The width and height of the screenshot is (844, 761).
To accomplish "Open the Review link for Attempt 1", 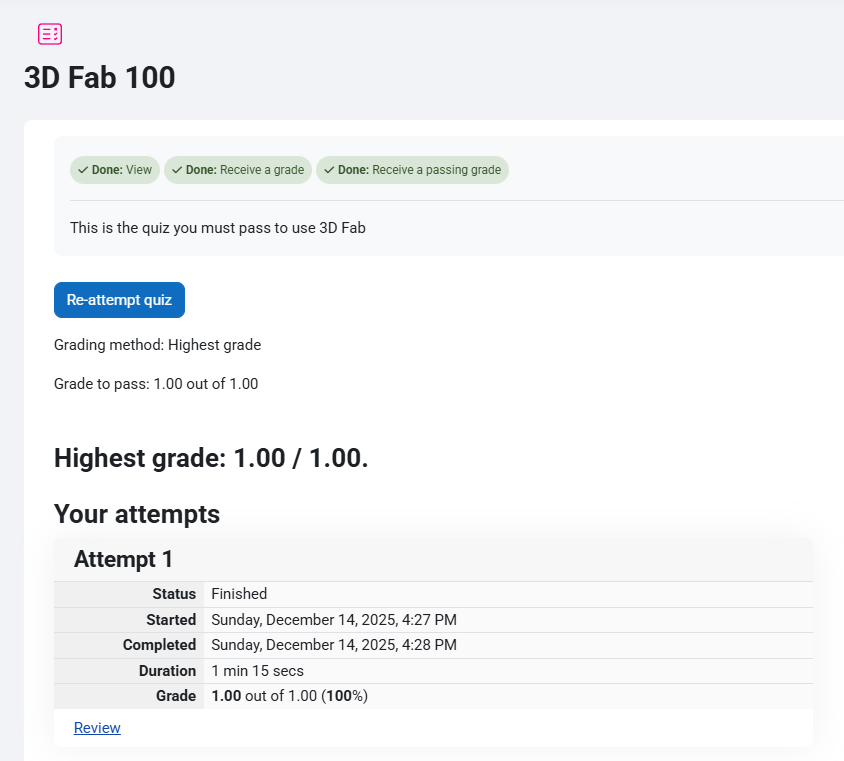I will coord(97,728).
